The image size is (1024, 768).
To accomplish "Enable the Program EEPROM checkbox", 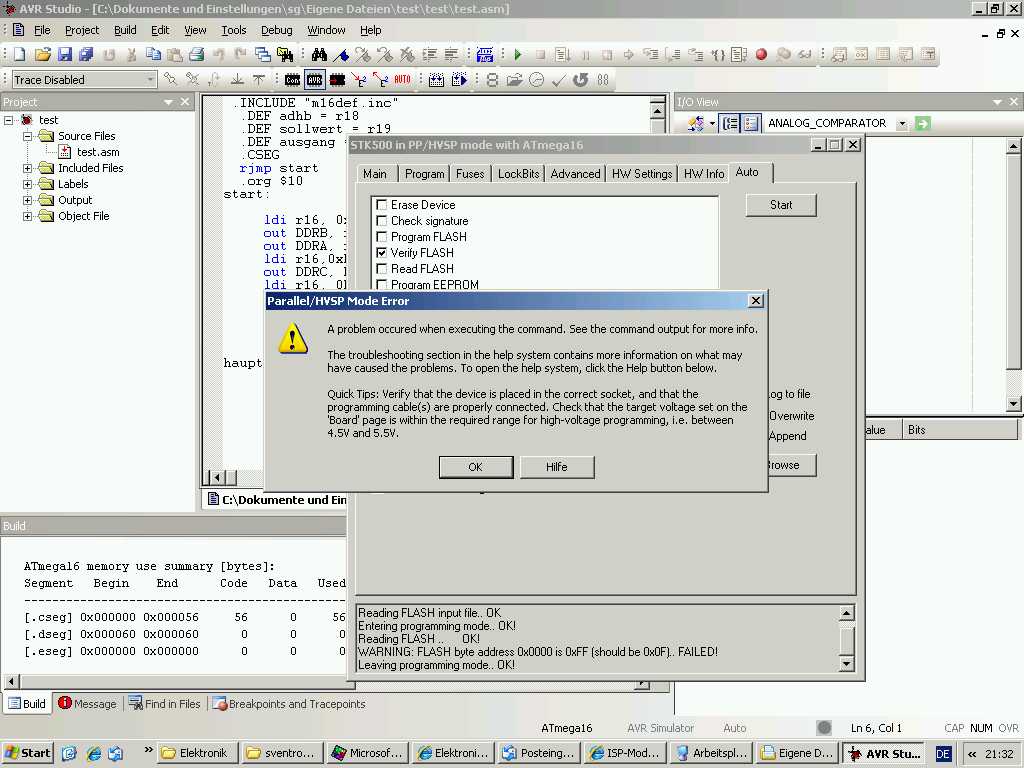I will pos(382,285).
